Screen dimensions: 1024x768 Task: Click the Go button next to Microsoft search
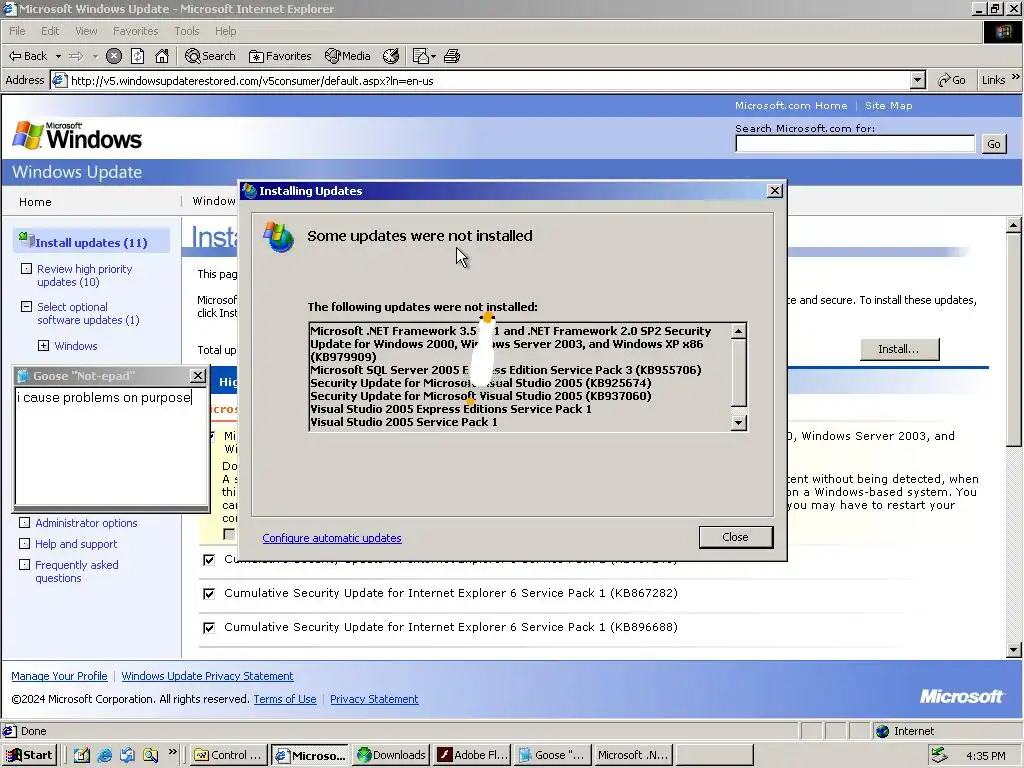[x=993, y=144]
